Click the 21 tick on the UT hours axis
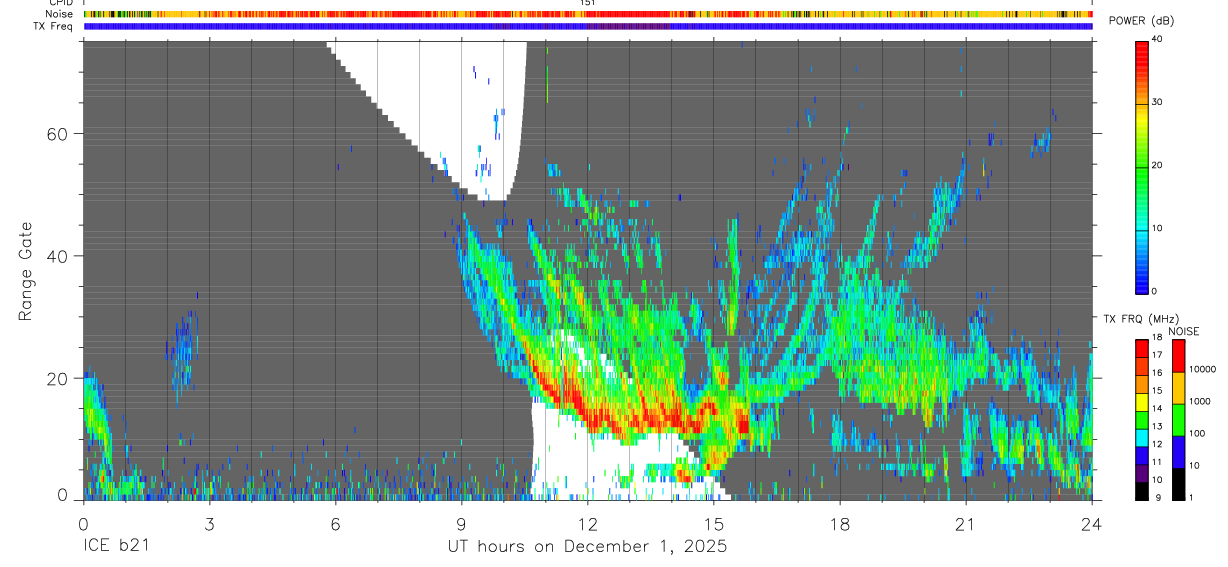This screenshot has height=567, width=1228. (x=966, y=523)
